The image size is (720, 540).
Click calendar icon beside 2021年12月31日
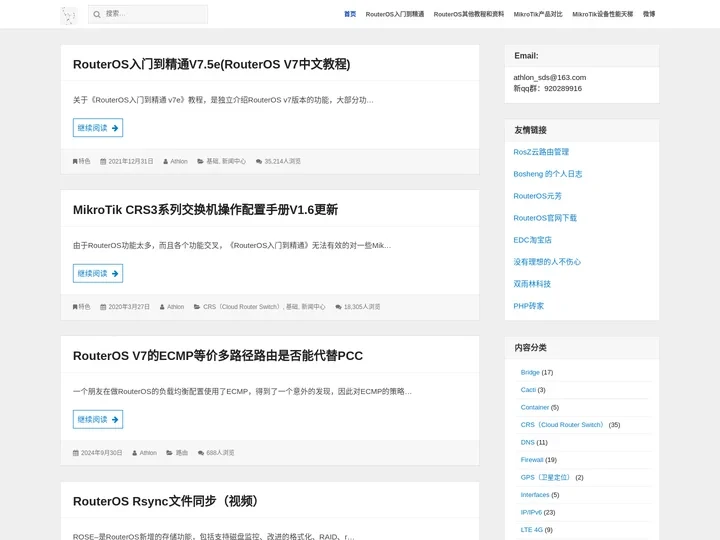103,162
